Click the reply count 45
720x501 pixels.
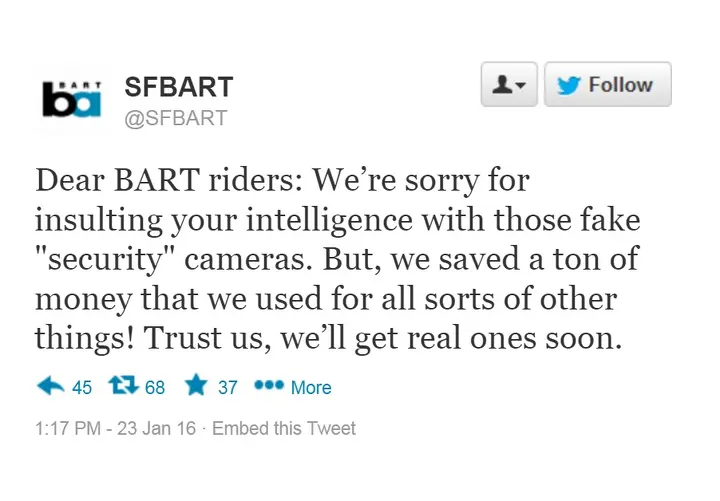82,387
